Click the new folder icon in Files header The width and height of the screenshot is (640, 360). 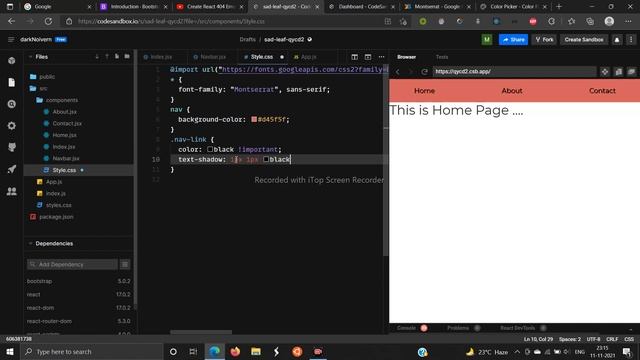tap(127, 57)
